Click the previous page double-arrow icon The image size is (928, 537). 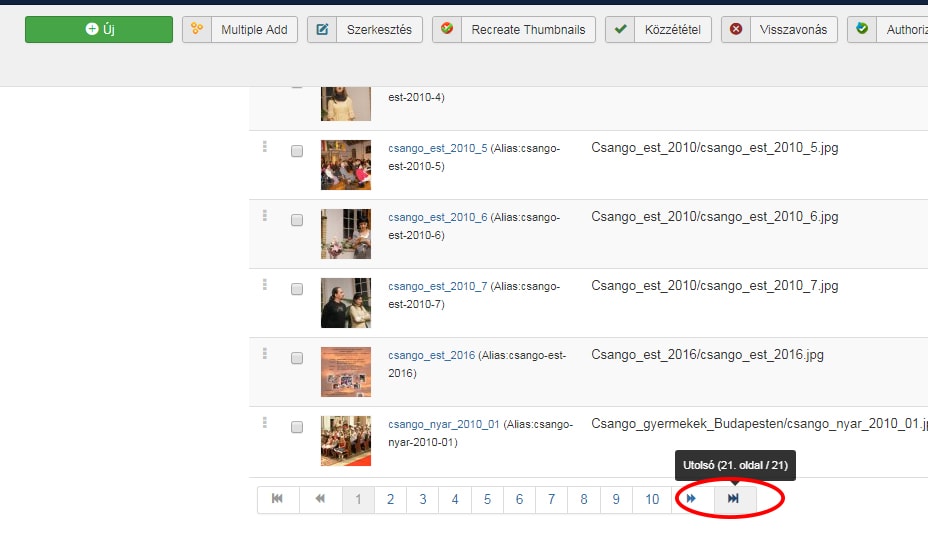pyautogui.click(x=320, y=499)
